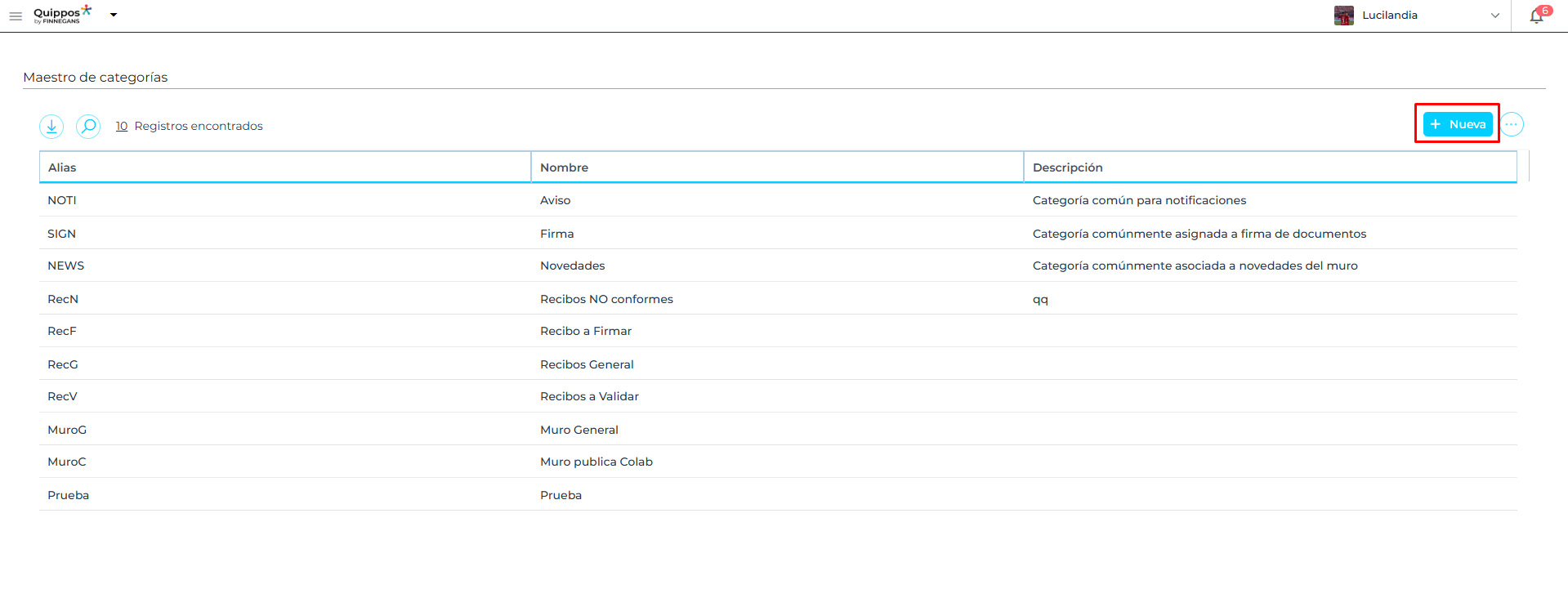This screenshot has height=616, width=1568.
Task: Open the Recibos NO conformes row
Action: [606, 299]
